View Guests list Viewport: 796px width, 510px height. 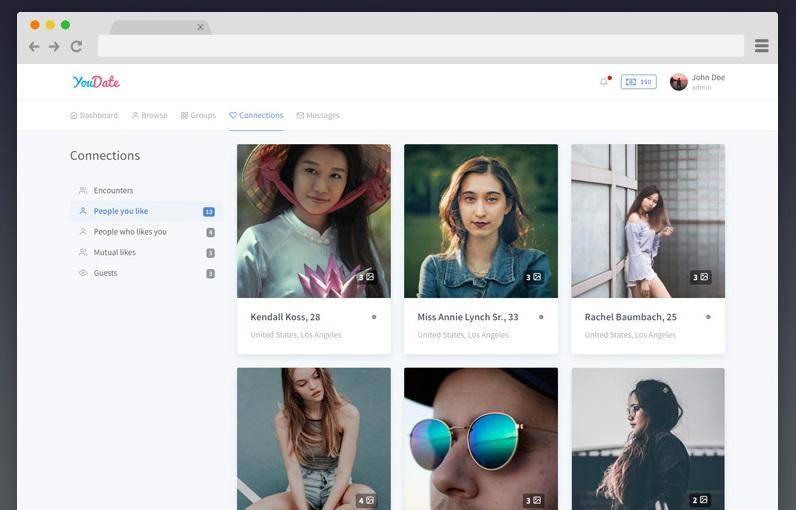coord(147,273)
